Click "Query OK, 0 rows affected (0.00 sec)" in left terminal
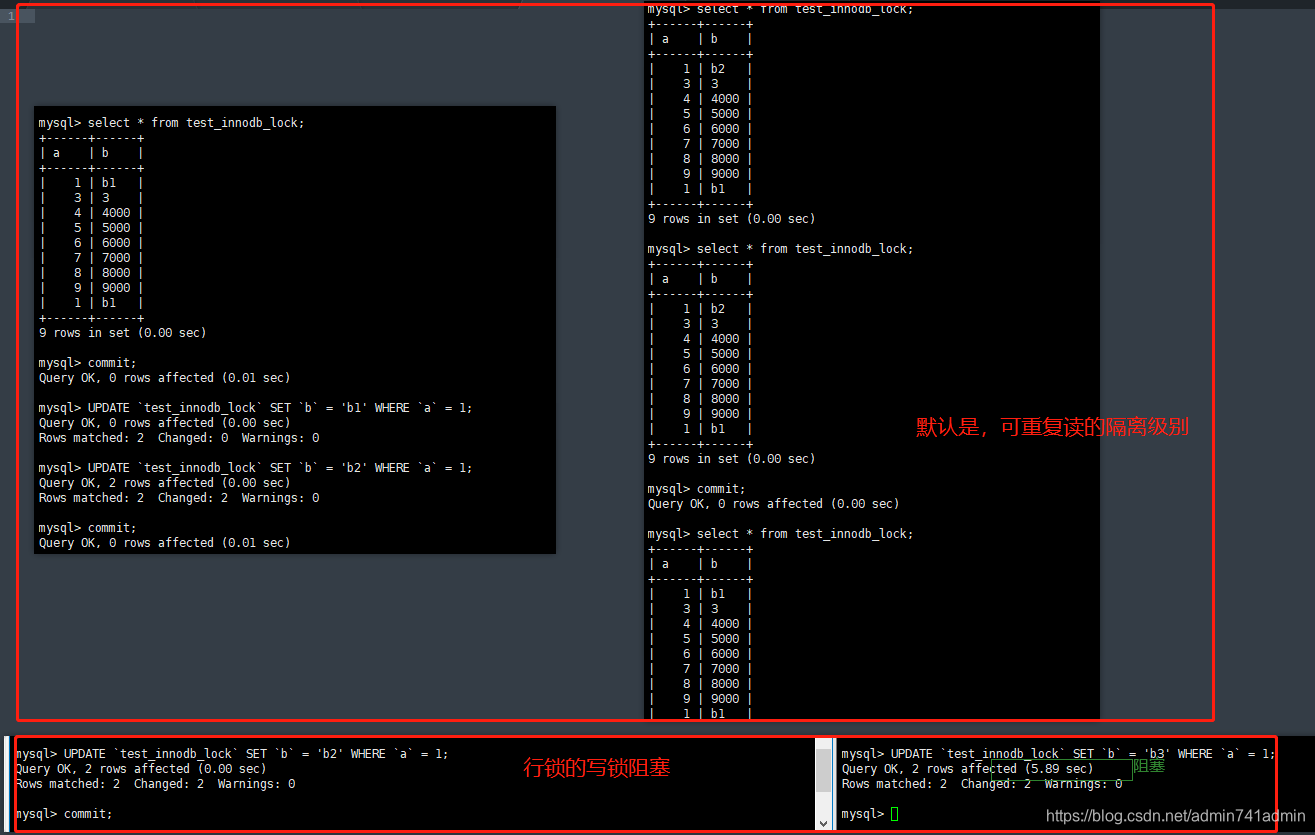Screen dimensions: 1315x835 click(x=165, y=423)
